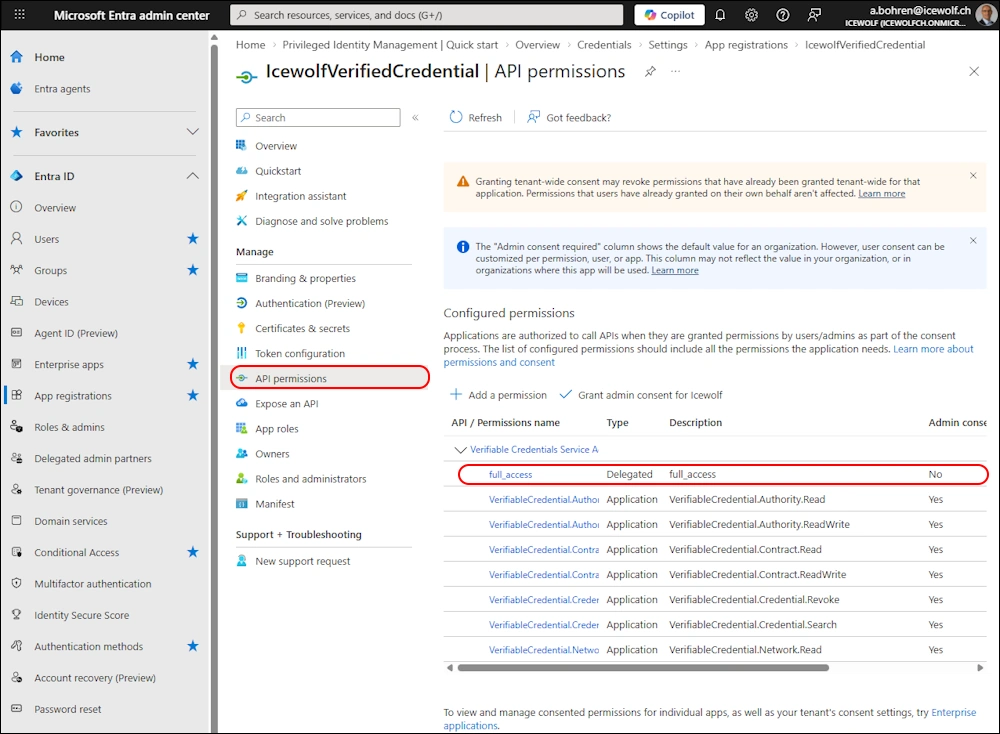
Task: Open Certificates & secrets menu item
Action: click(x=300, y=328)
